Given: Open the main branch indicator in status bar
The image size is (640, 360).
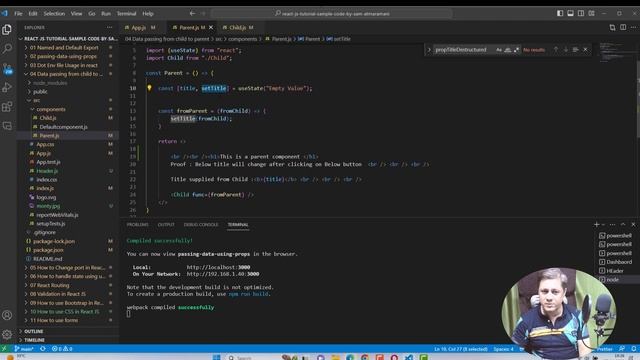Looking at the screenshot, I should [x=24, y=349].
